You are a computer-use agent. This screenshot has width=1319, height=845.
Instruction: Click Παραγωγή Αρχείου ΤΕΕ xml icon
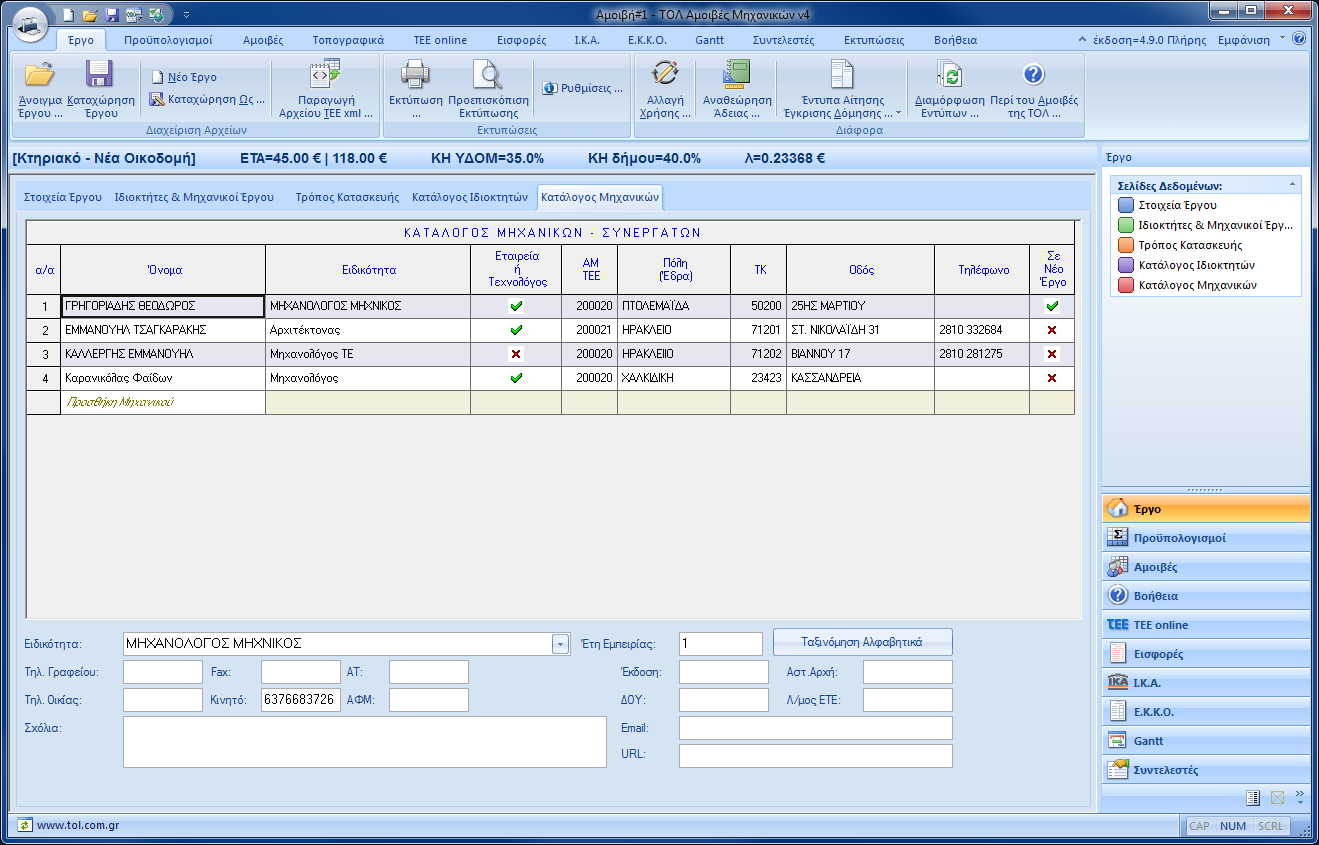(x=325, y=73)
